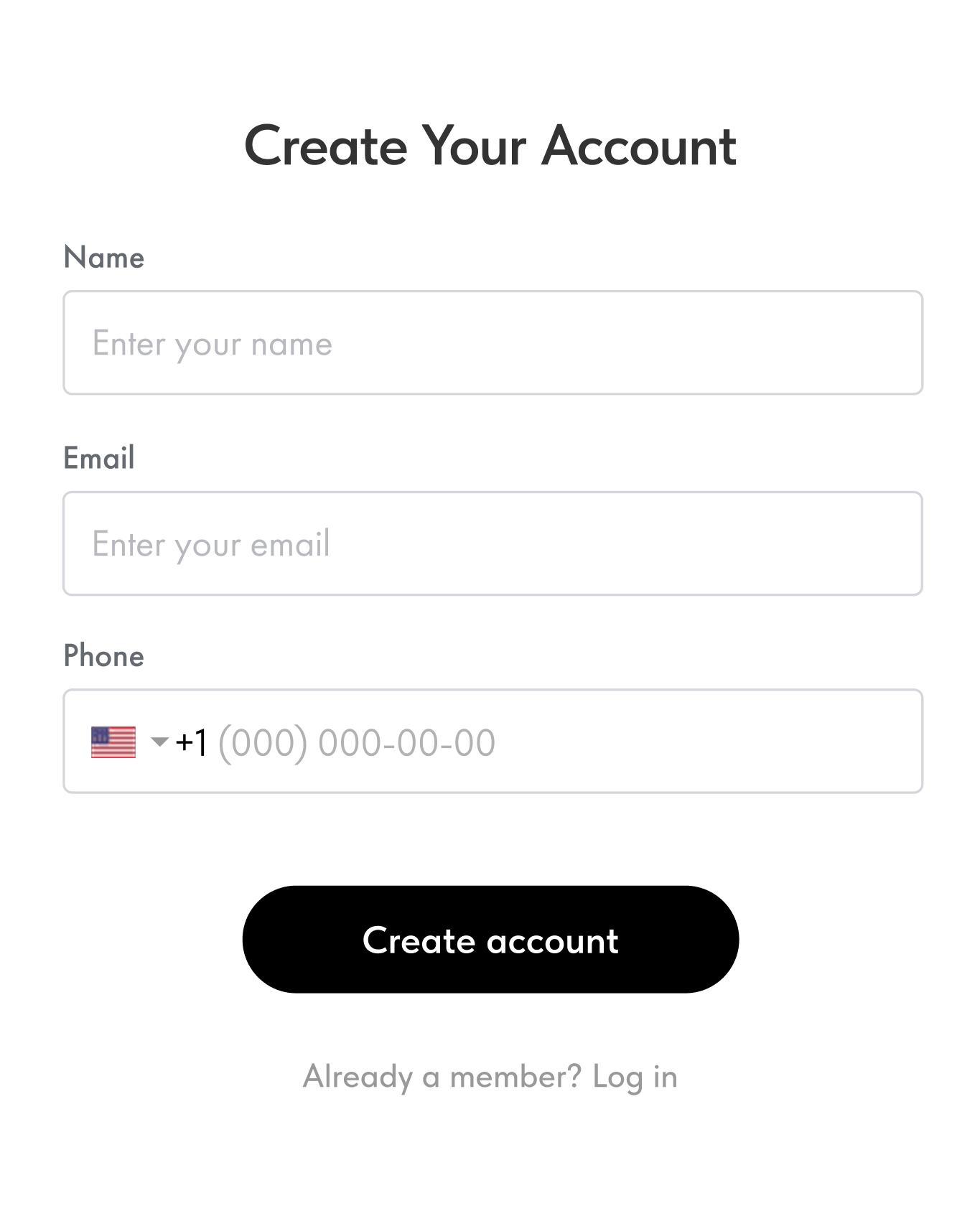The image size is (980, 1206).
Task: Click the +1 country code prefix
Action: pos(192,742)
